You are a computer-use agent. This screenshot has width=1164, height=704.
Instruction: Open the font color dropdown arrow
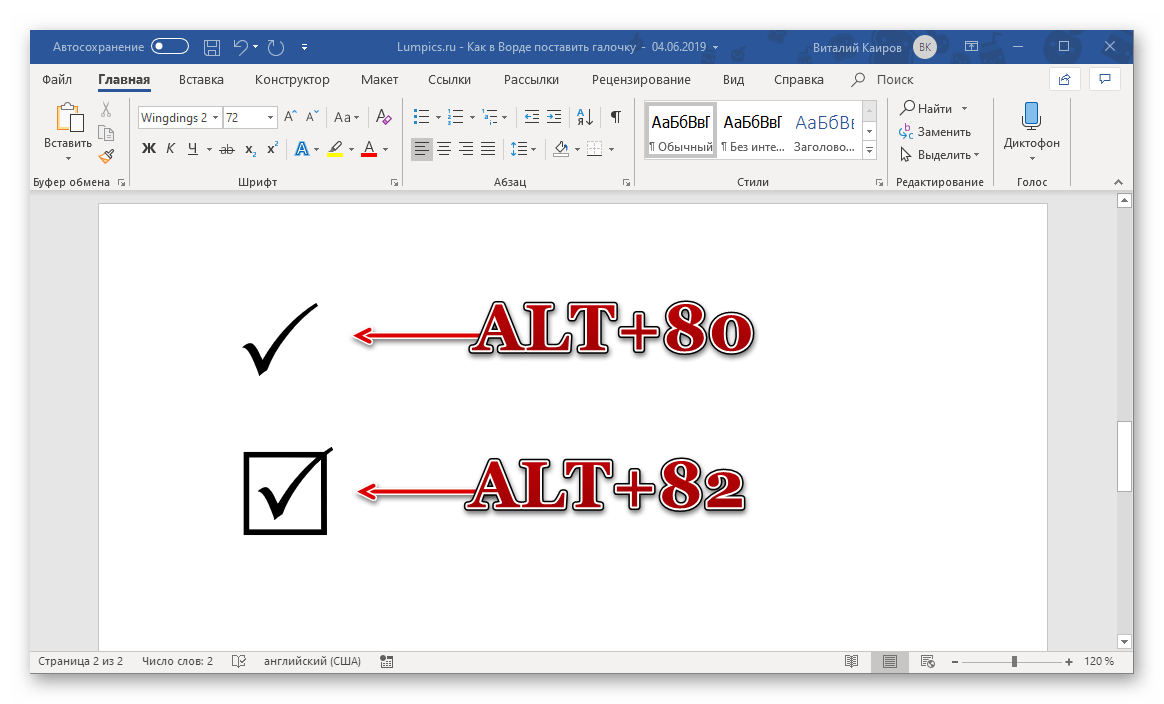click(x=385, y=149)
